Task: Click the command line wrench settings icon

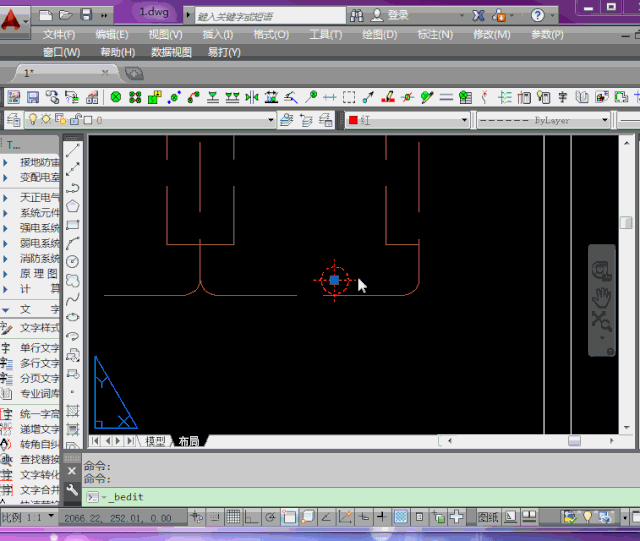Action: tap(72, 490)
